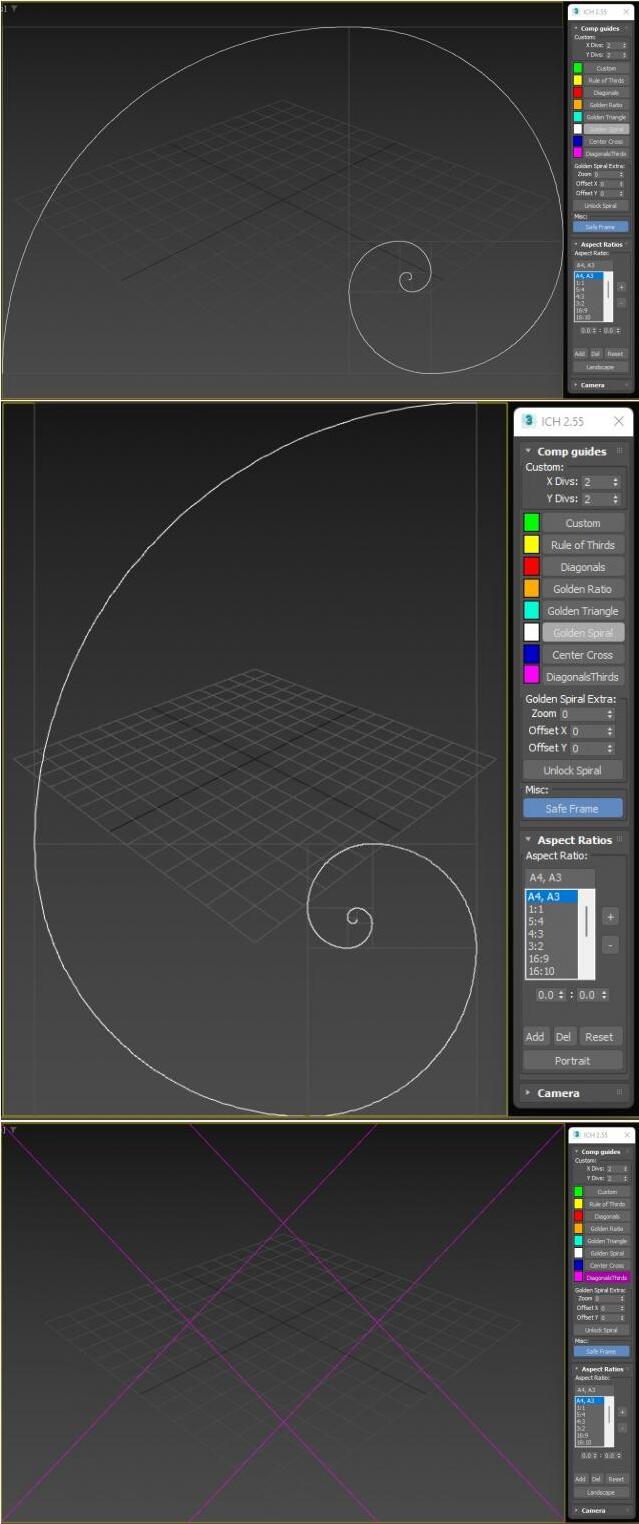This screenshot has height=1524, width=639.
Task: Click Landscape button in the bottom screenshot's panel
Action: coord(601,1491)
